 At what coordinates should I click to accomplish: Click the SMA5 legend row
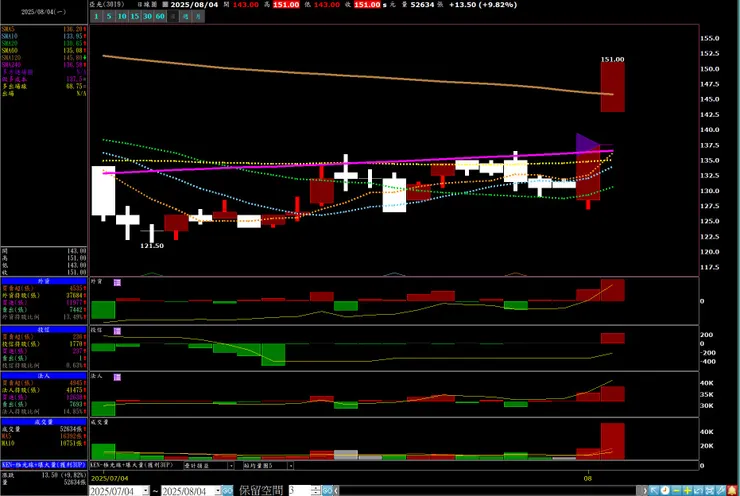click(x=44, y=29)
